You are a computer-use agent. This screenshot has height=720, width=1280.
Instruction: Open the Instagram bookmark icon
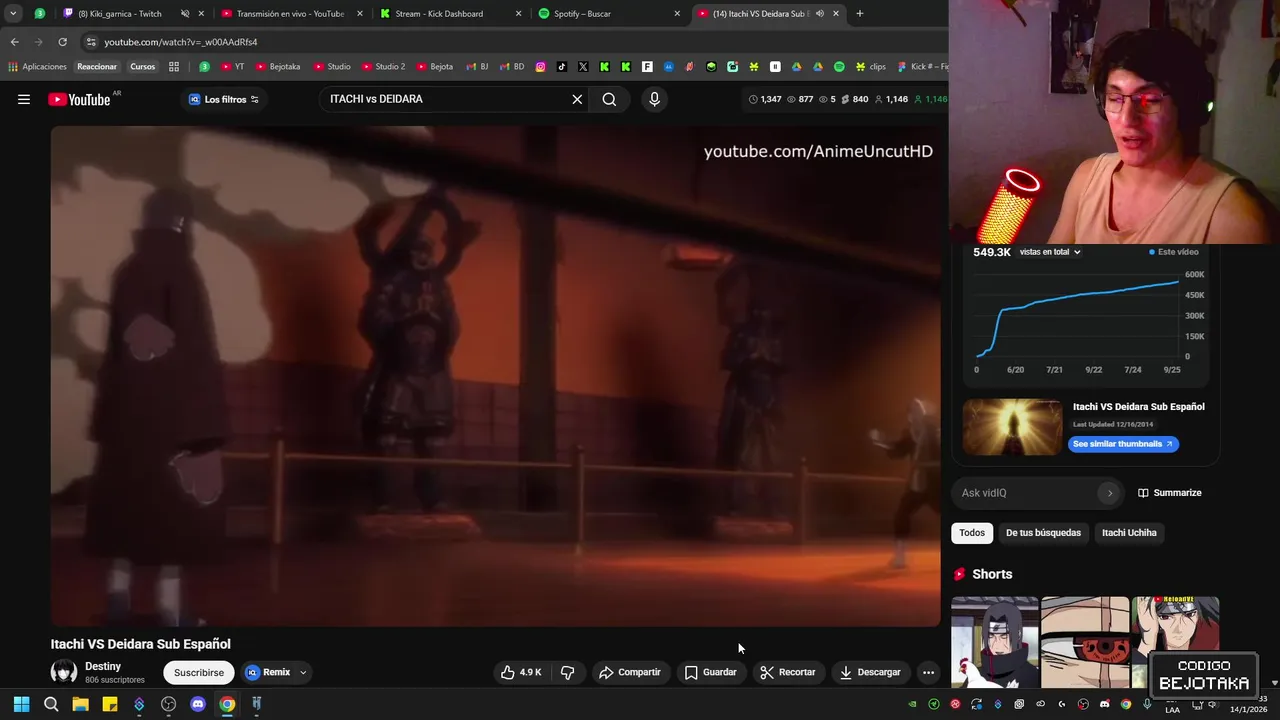(x=540, y=67)
